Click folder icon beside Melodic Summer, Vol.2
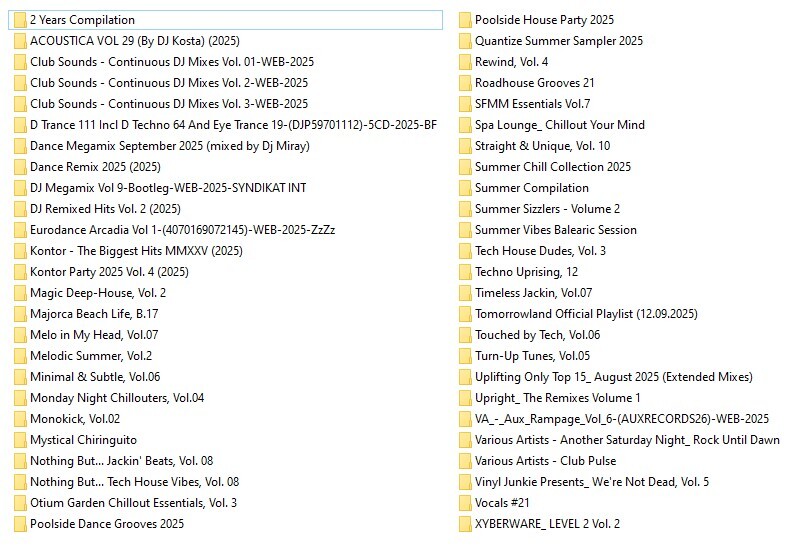The image size is (797, 549). pos(20,356)
